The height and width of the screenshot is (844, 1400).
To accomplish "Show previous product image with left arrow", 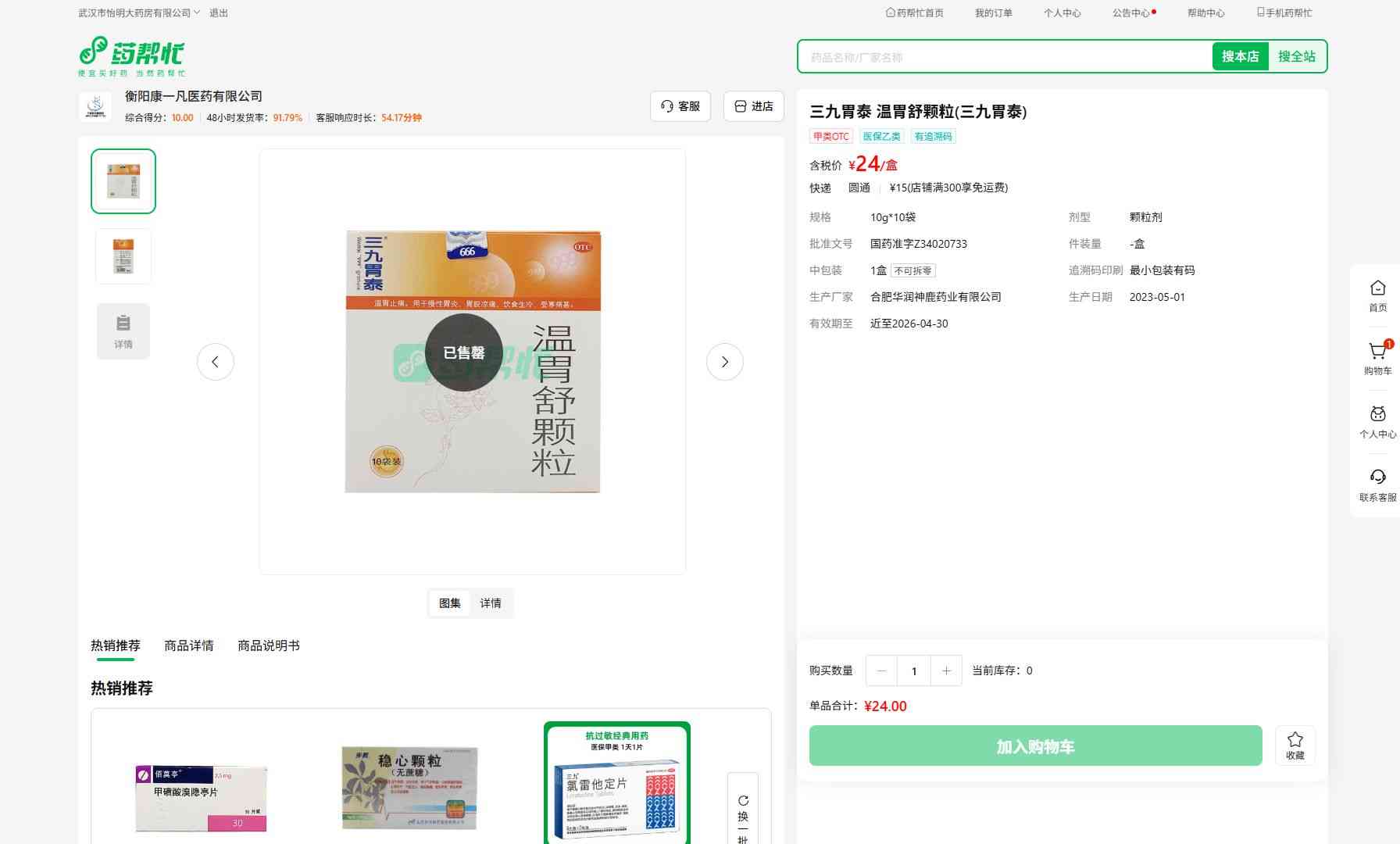I will point(216,362).
